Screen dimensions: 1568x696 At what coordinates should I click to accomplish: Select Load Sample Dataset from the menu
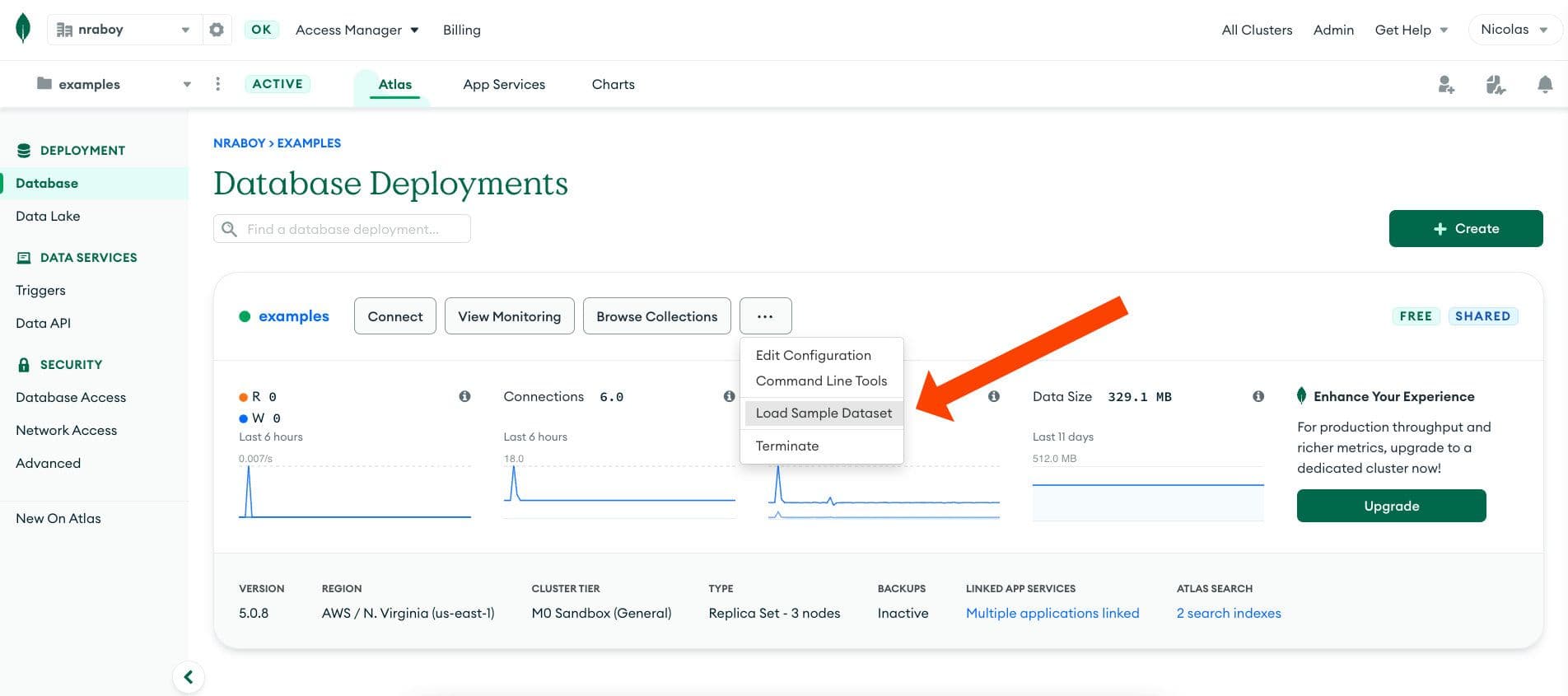pyautogui.click(x=823, y=413)
